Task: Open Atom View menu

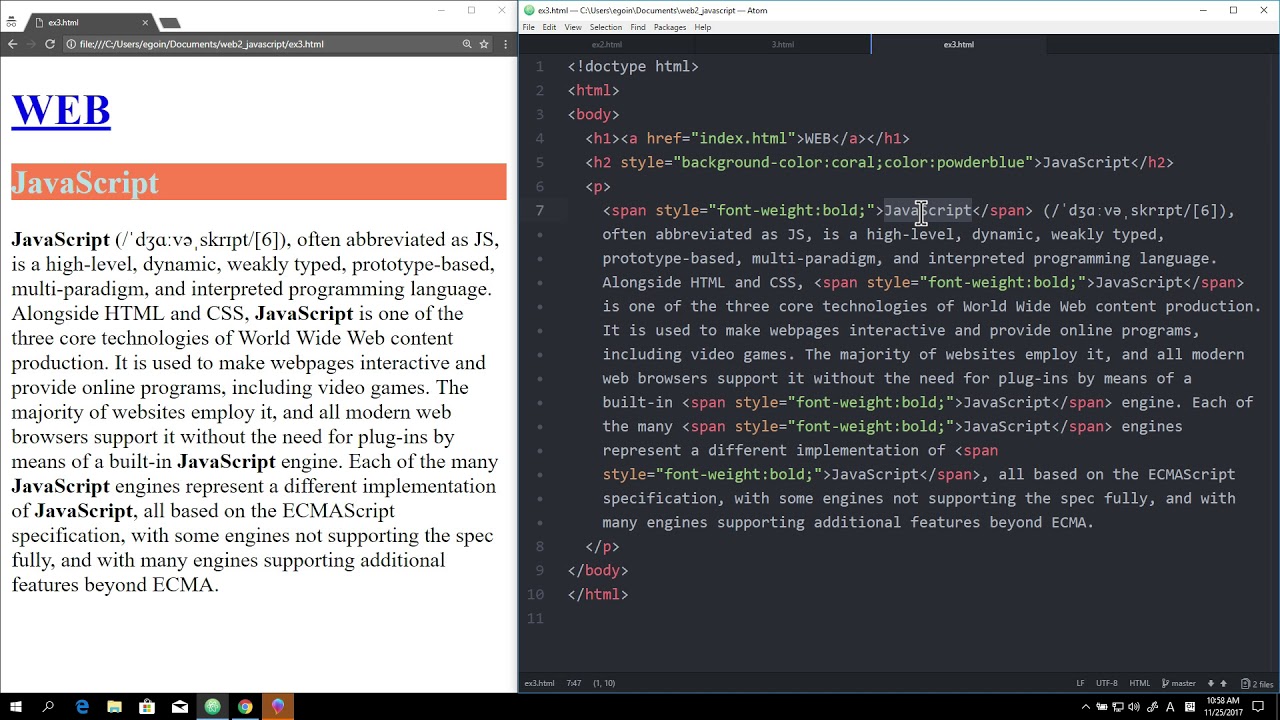Action: [x=573, y=27]
